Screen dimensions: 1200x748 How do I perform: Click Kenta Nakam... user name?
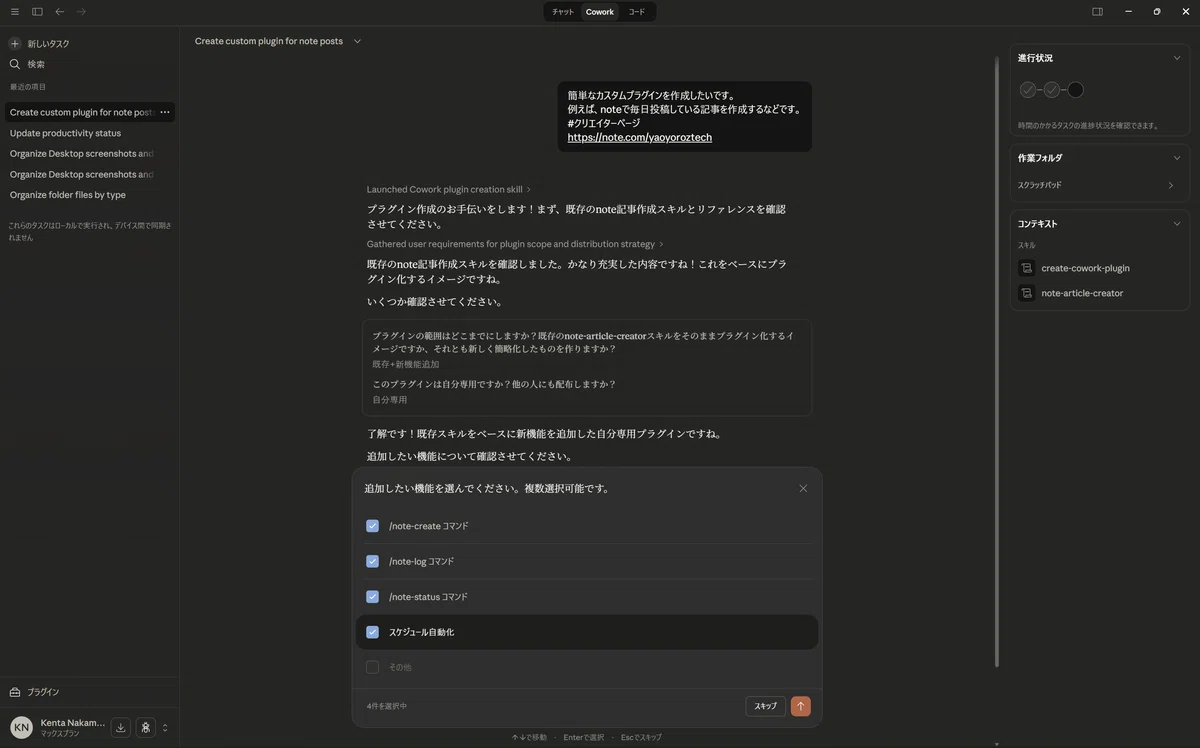pos(72,722)
